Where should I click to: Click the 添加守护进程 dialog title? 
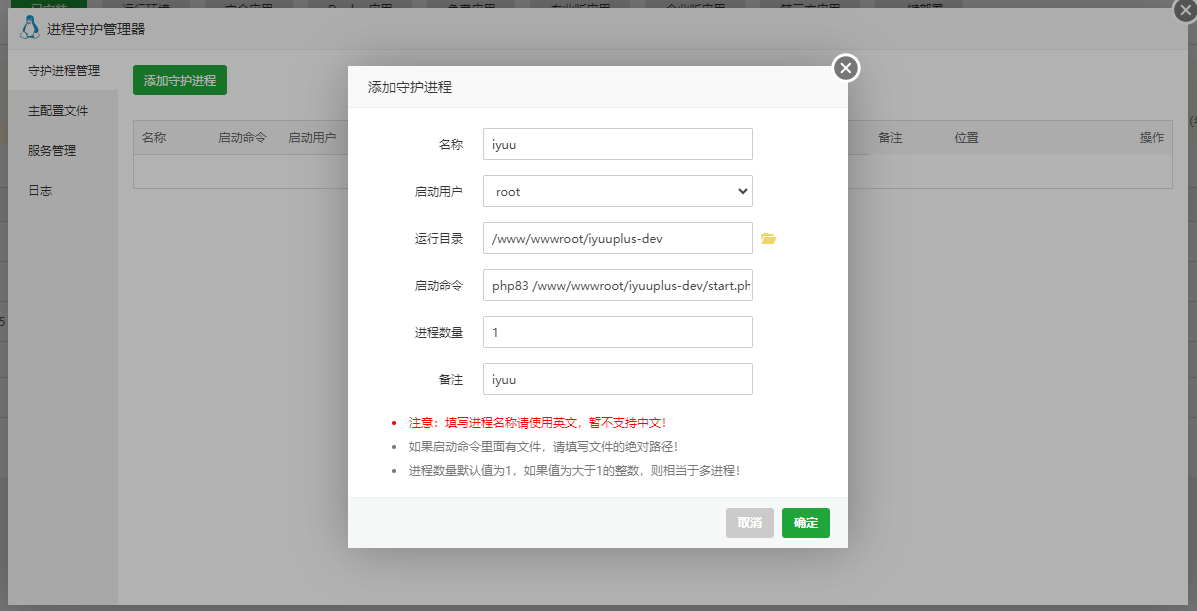410,87
